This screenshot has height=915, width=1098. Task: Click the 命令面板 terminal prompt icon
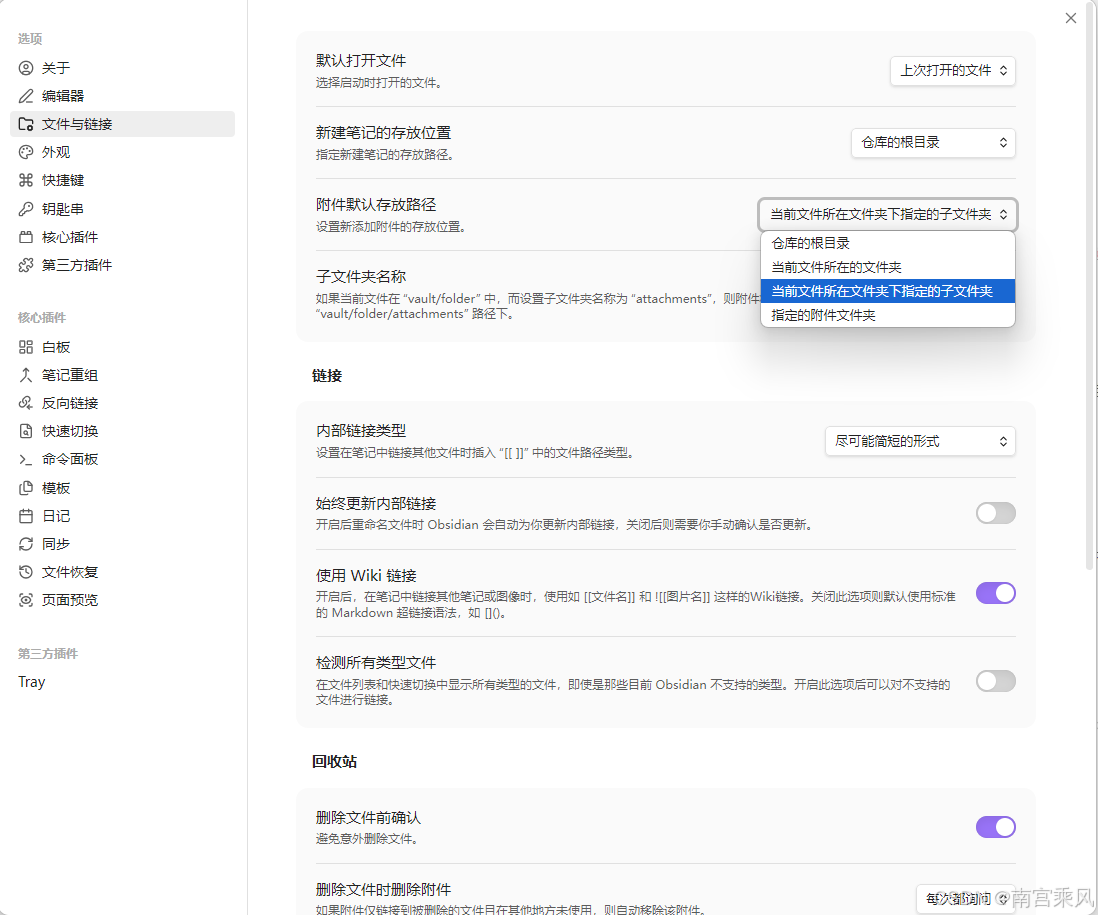(26, 459)
